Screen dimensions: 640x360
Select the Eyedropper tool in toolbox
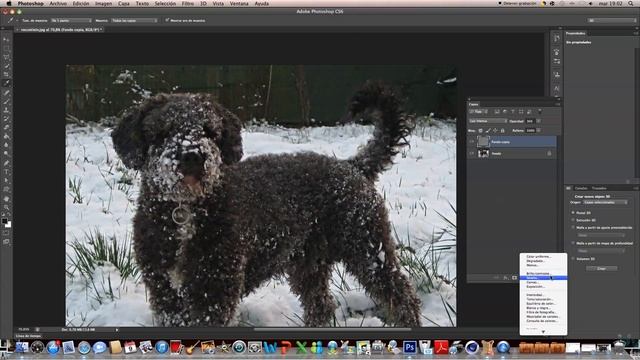pos(6,83)
